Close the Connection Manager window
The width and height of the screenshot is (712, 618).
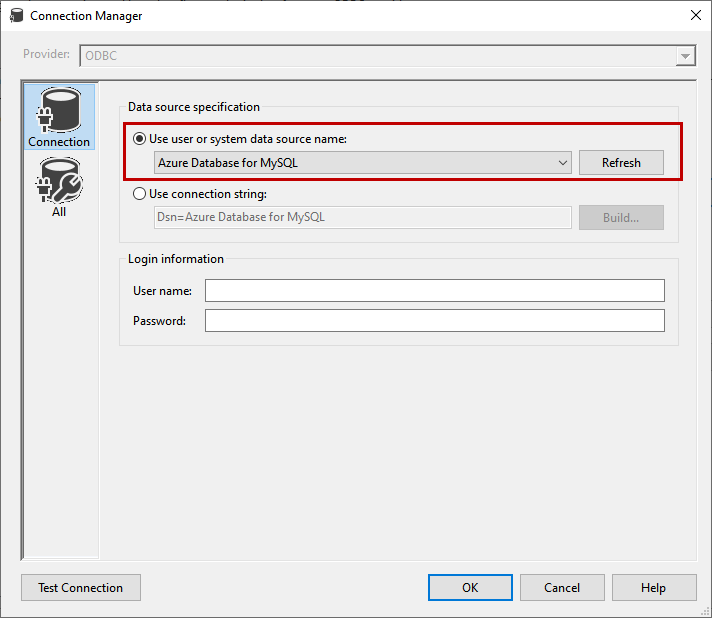695,15
